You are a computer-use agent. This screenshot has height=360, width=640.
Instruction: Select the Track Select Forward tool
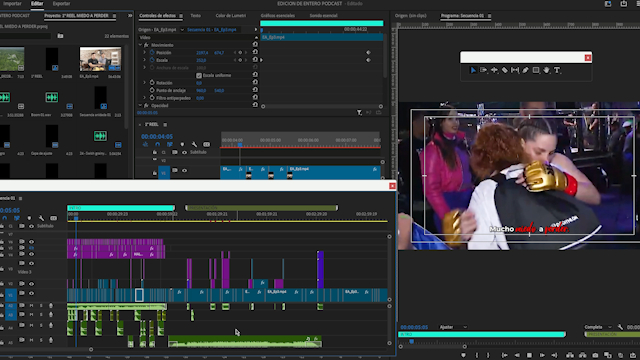tap(483, 70)
